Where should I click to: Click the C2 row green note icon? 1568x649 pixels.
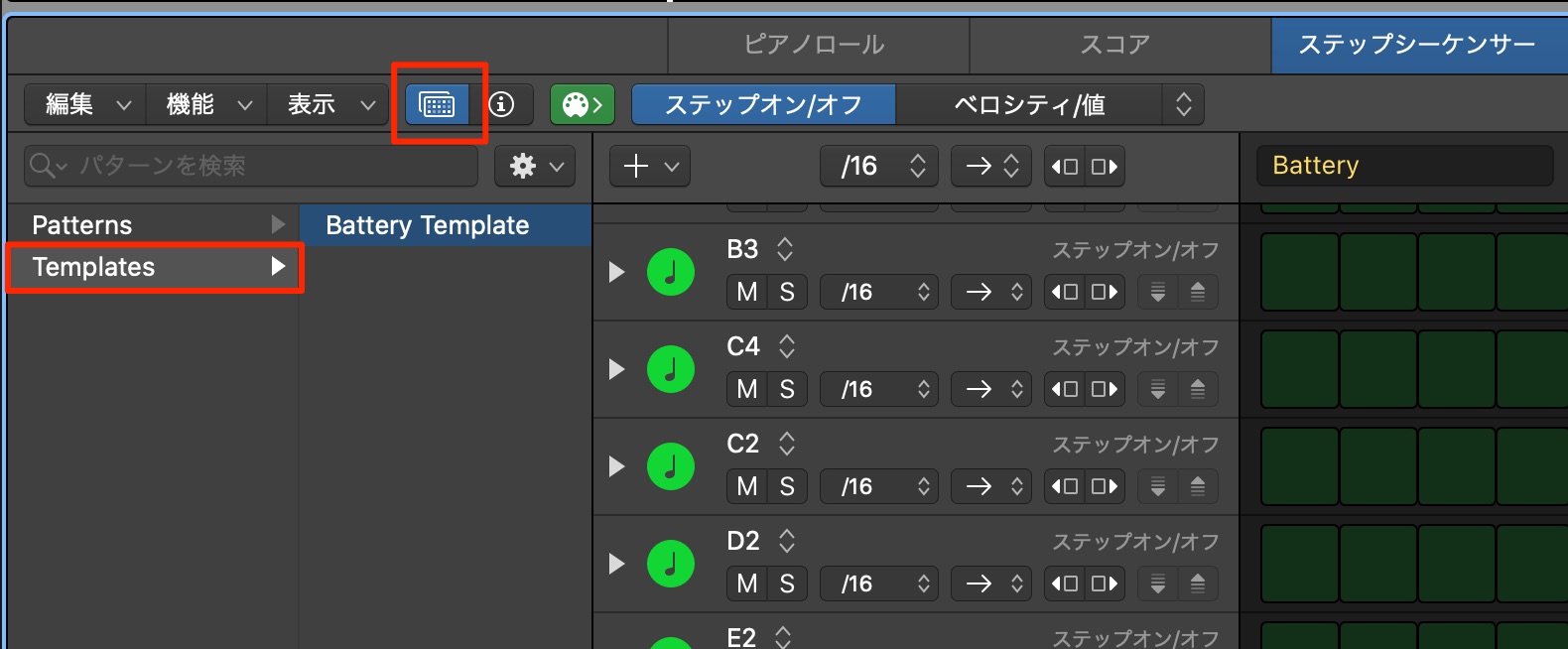[x=671, y=466]
